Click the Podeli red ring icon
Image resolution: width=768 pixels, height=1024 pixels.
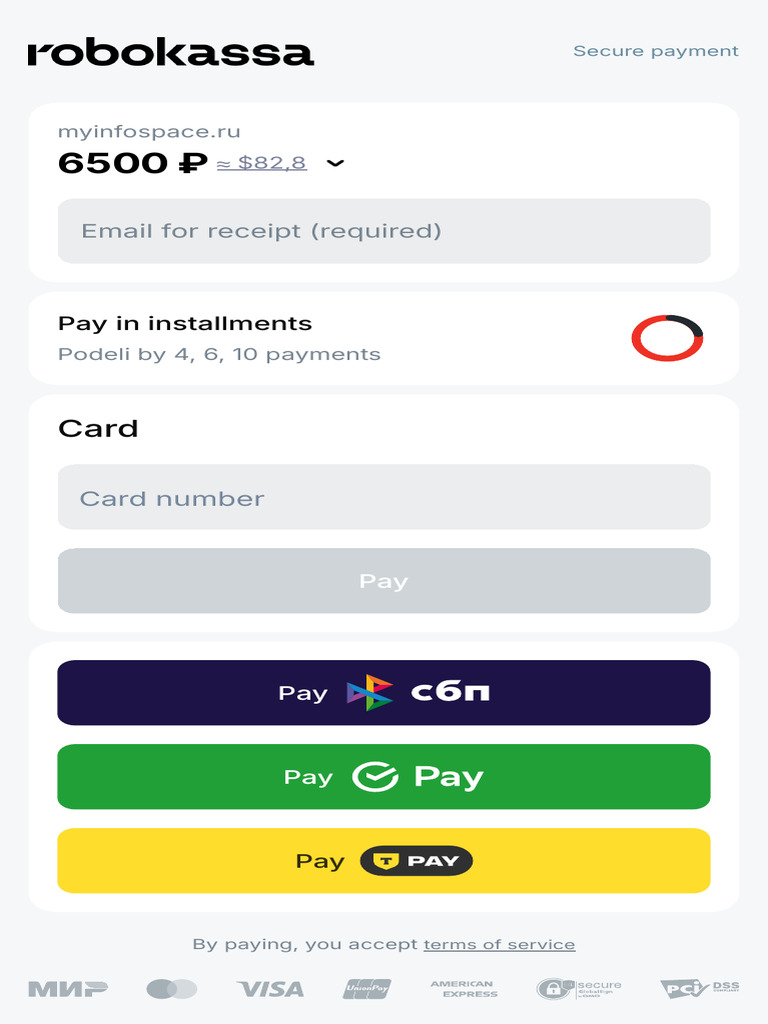[667, 338]
